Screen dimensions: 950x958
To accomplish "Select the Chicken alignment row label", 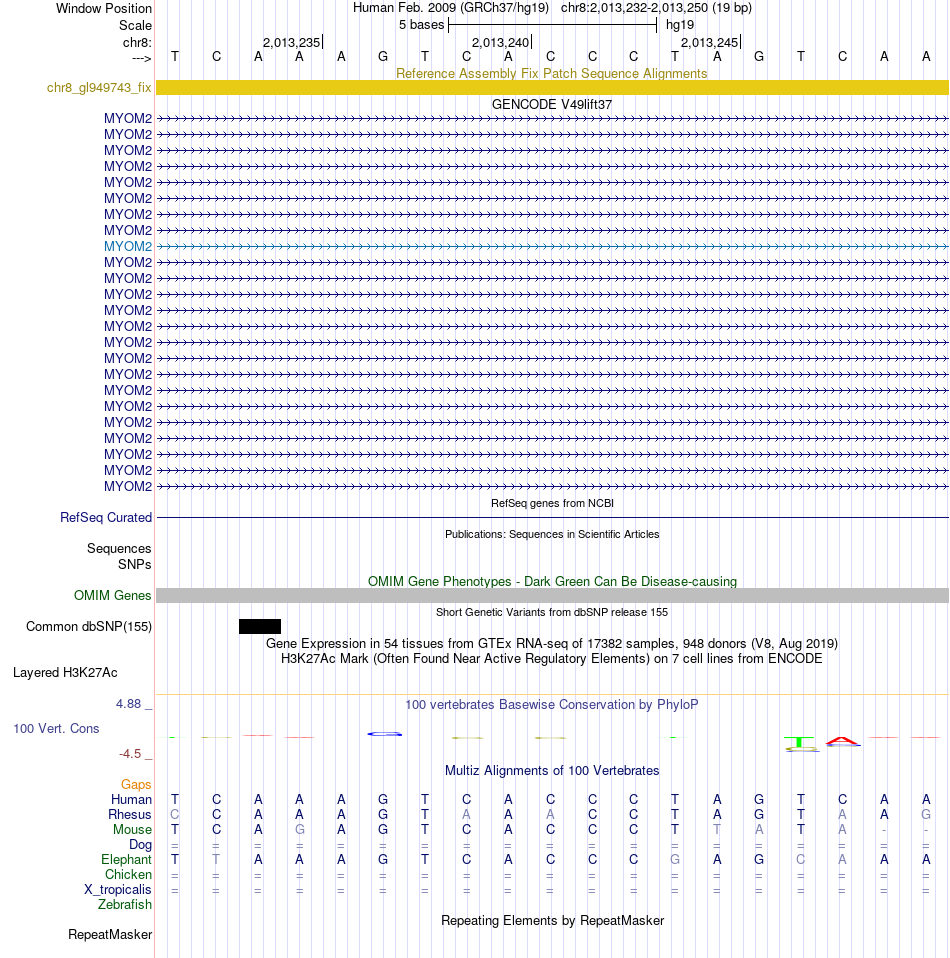I will [128, 875].
